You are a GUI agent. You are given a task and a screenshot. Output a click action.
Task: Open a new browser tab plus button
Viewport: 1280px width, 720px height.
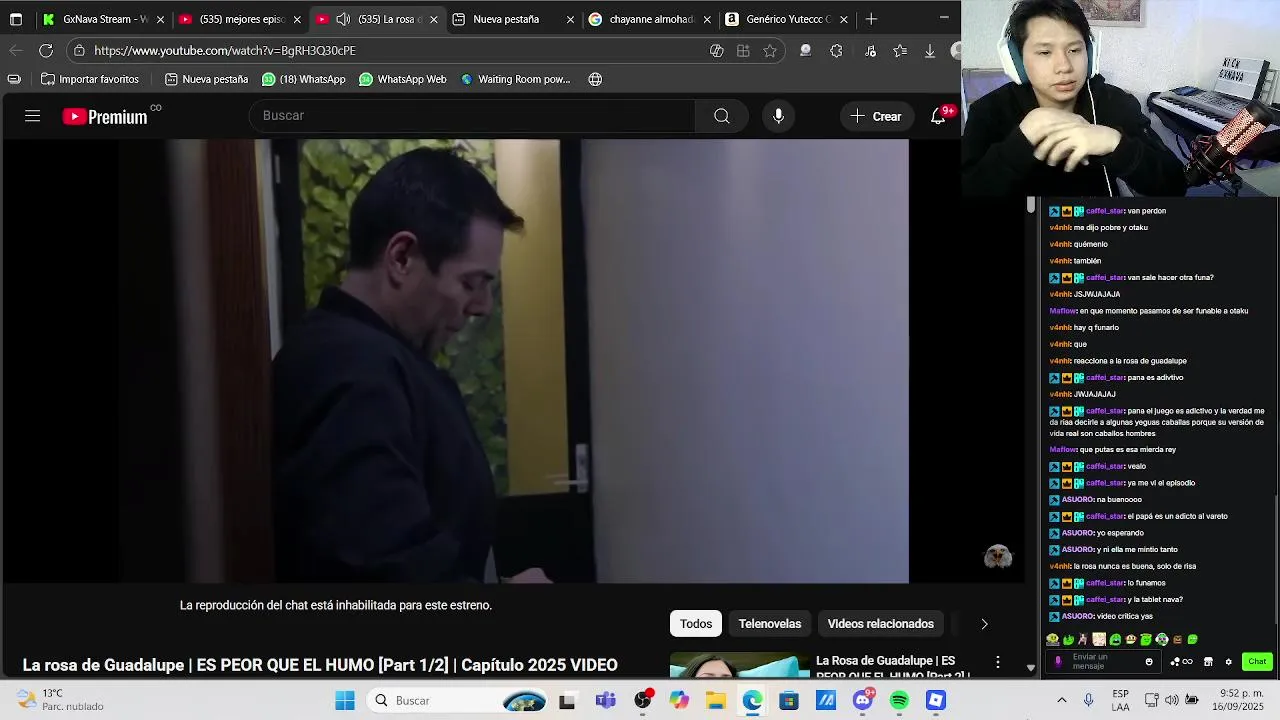pyautogui.click(x=871, y=19)
